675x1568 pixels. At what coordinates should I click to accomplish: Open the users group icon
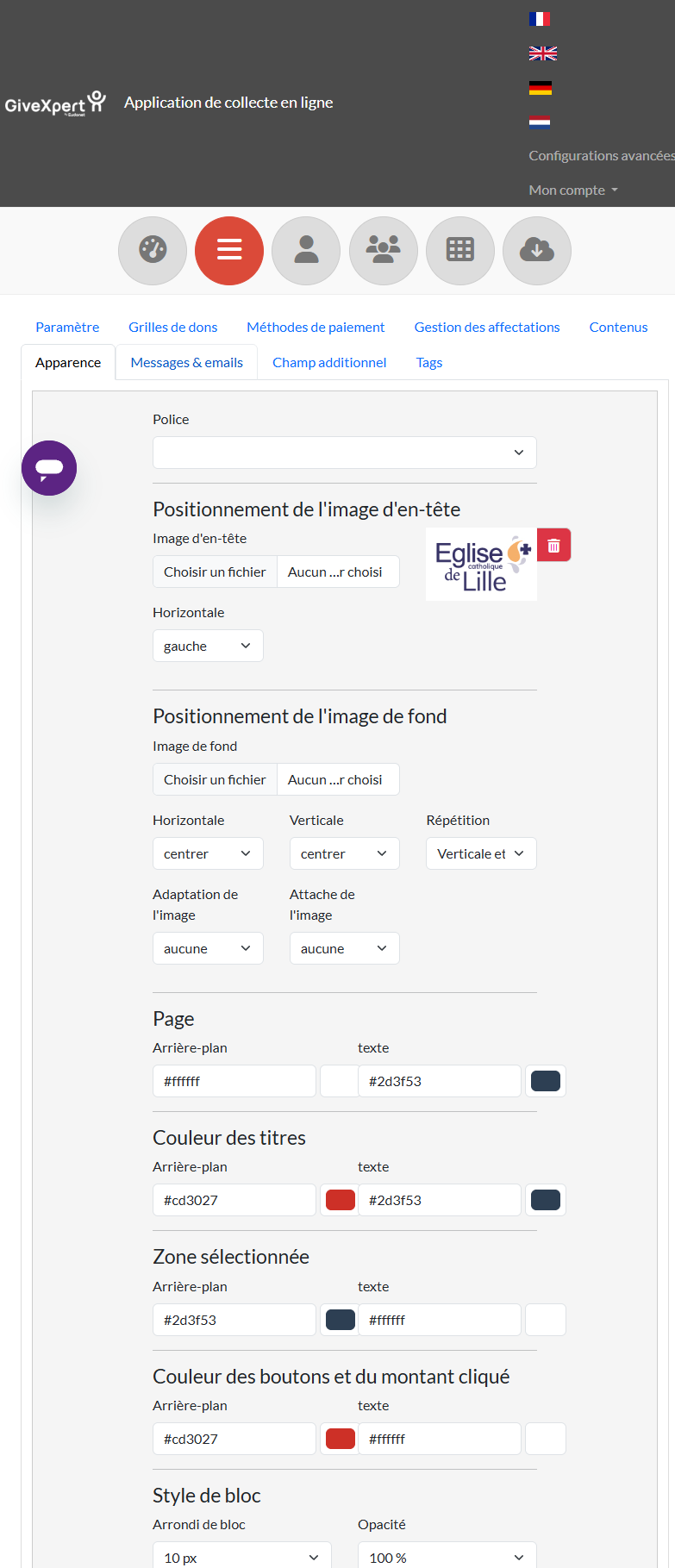coord(383,251)
